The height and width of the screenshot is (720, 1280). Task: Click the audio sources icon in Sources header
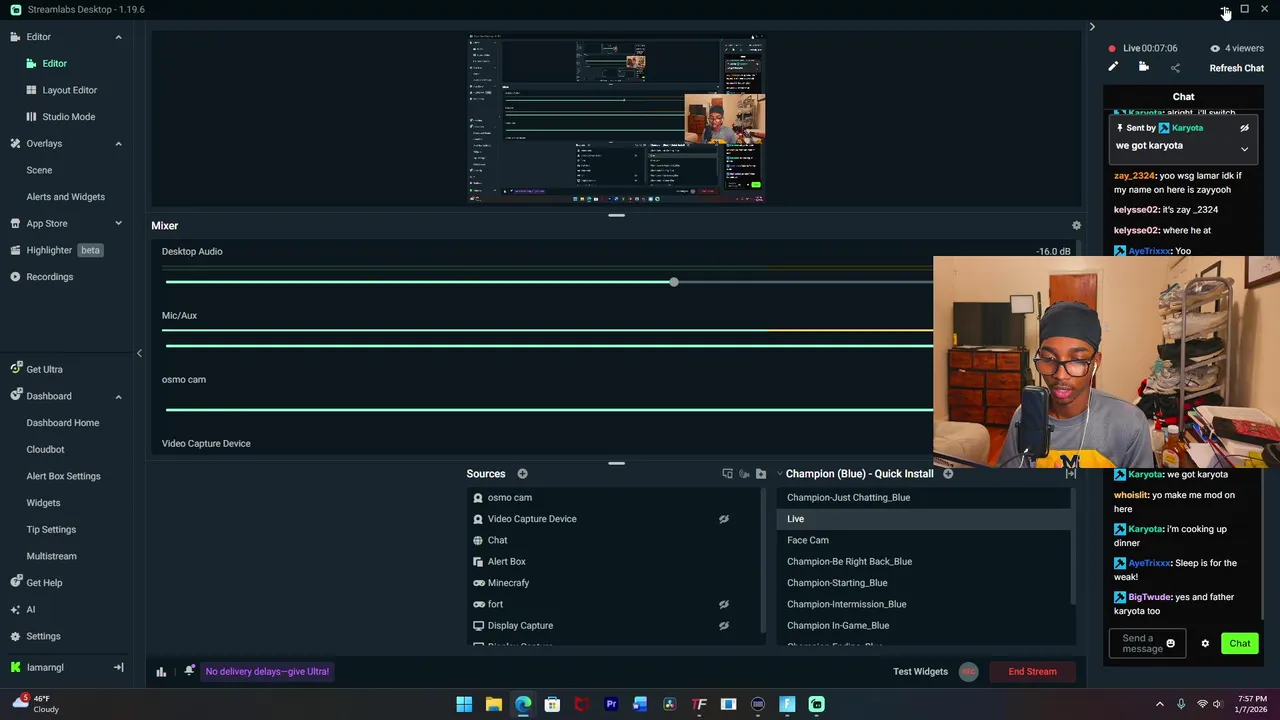pyautogui.click(x=744, y=474)
